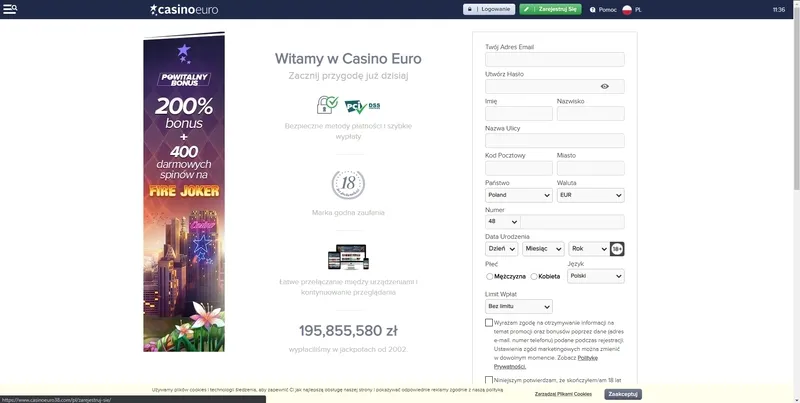Click the Utwórz Hasło password field
This screenshot has height=403, width=800.
pos(555,86)
